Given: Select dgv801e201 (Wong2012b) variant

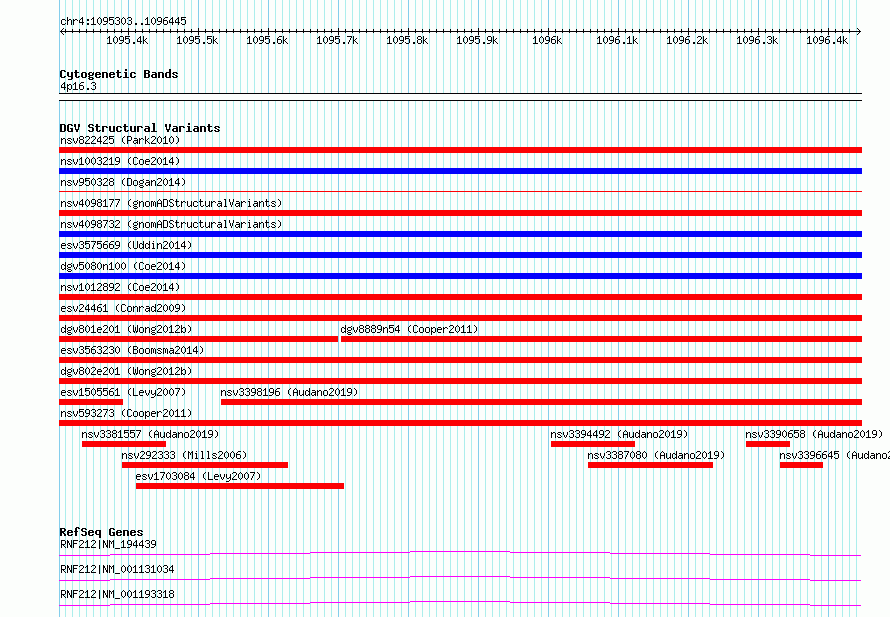Looking at the screenshot, I should [126, 329].
